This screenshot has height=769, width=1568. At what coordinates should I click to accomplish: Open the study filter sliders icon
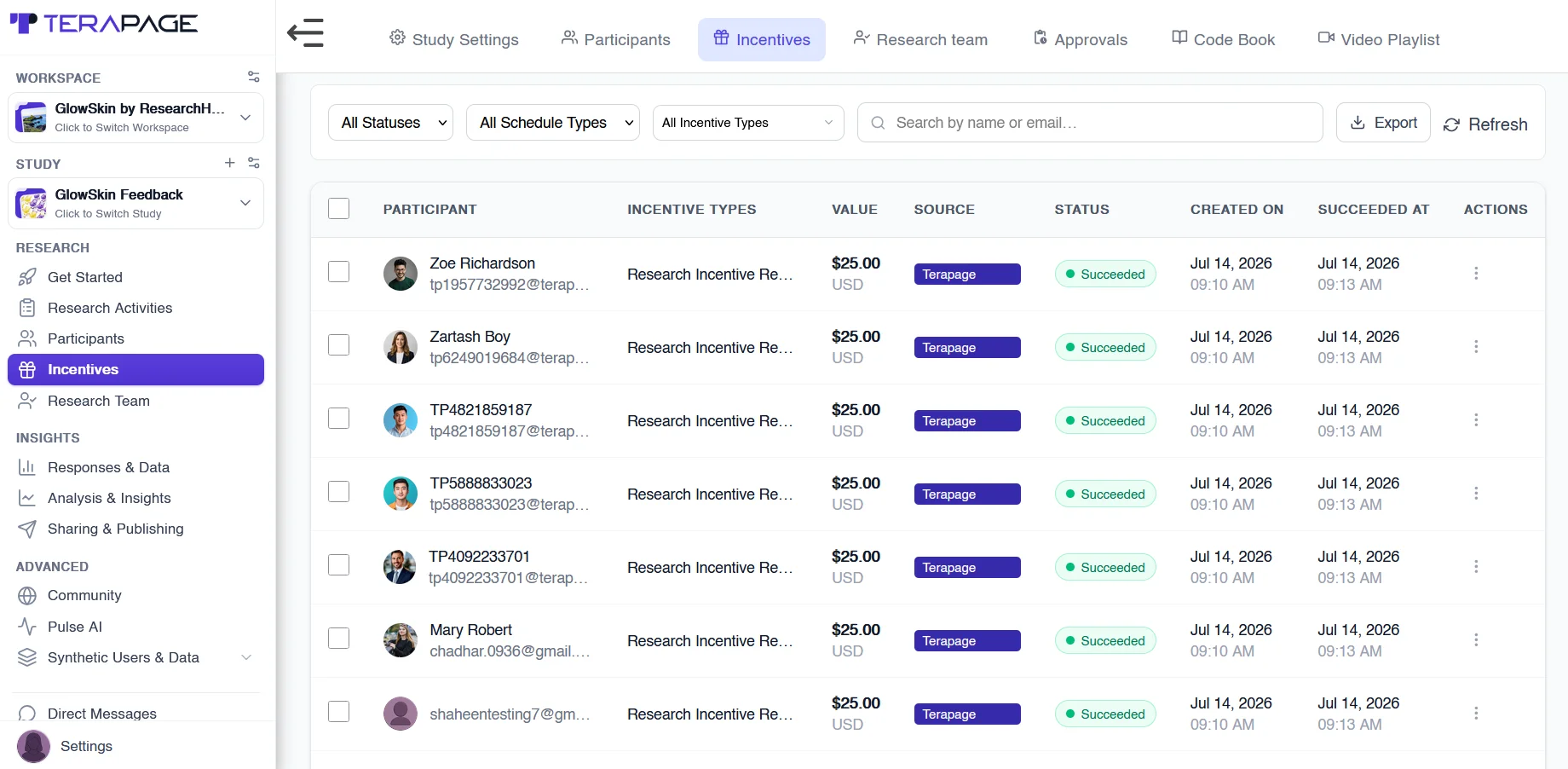pyautogui.click(x=253, y=163)
